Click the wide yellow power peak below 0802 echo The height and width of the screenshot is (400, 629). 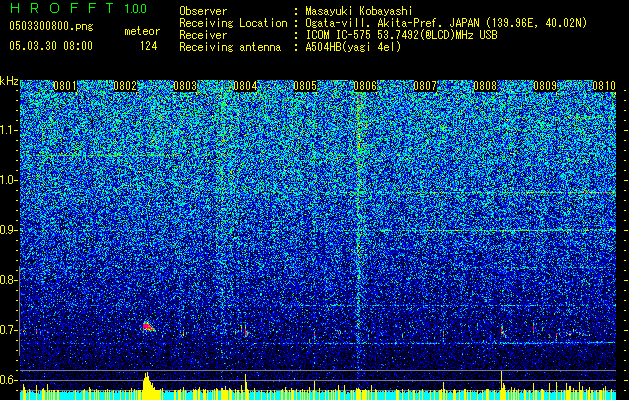[149, 386]
